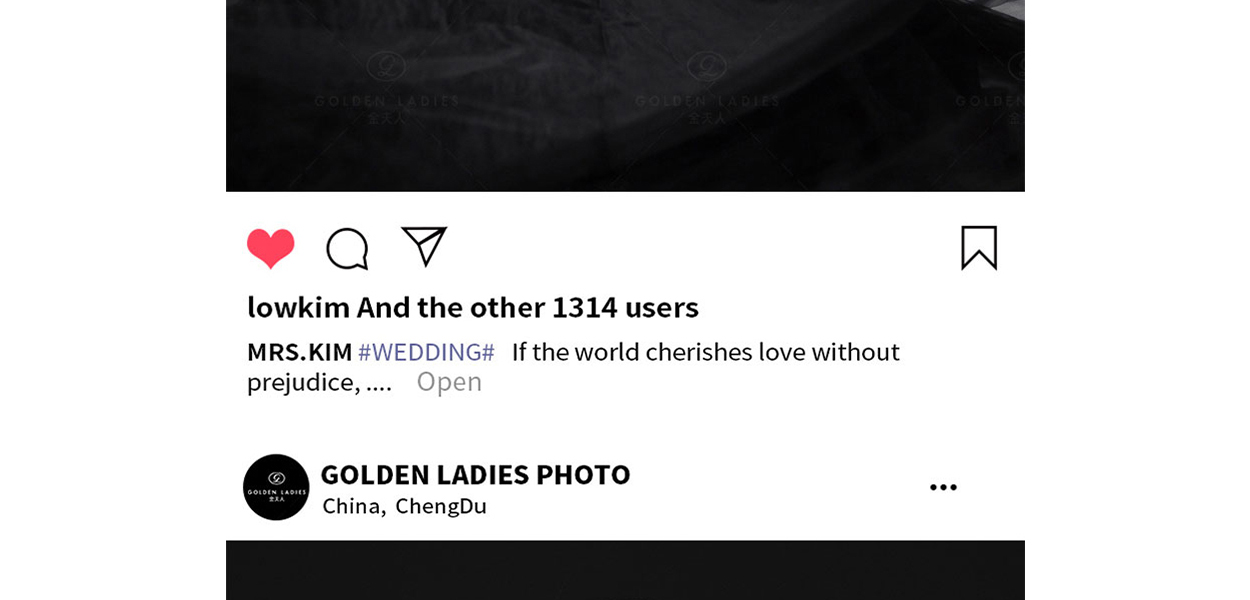Select the caption text about cherishing love
The image size is (1250, 600).
pyautogui.click(x=706, y=352)
